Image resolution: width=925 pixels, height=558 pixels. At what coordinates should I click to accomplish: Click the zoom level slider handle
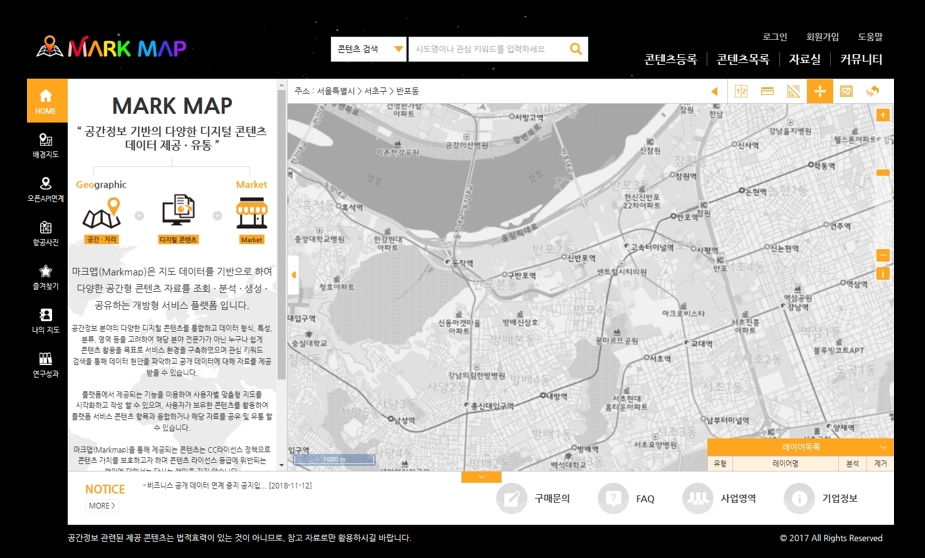coord(883,173)
